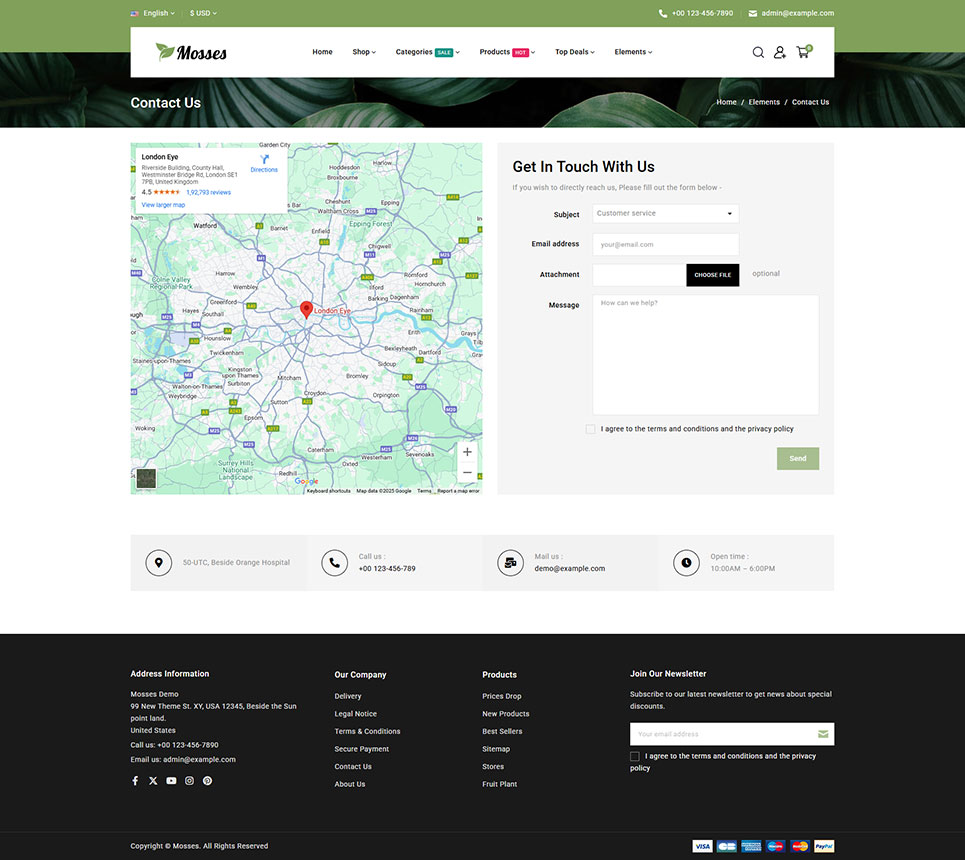Open the shopping cart icon
965x860 pixels.
coord(803,52)
